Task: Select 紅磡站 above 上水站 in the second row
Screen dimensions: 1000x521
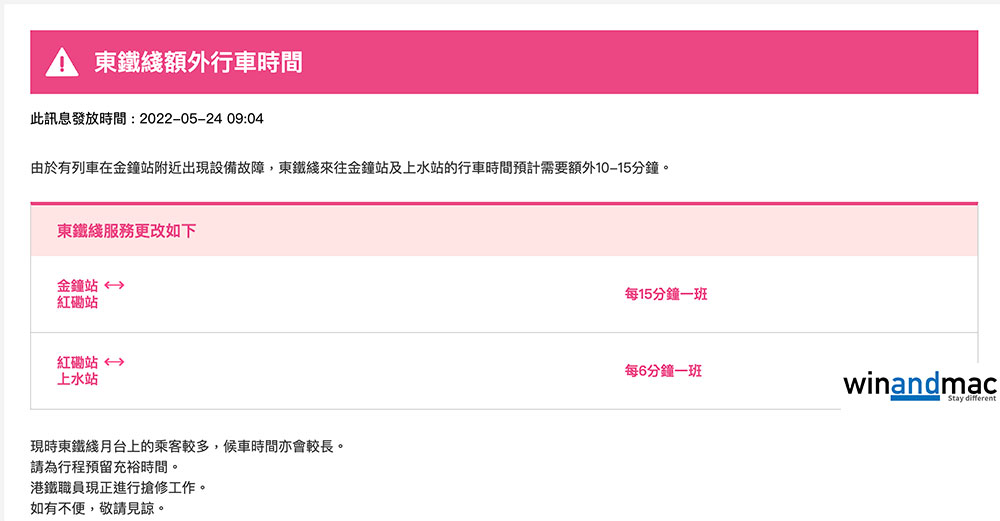Action: [78, 362]
